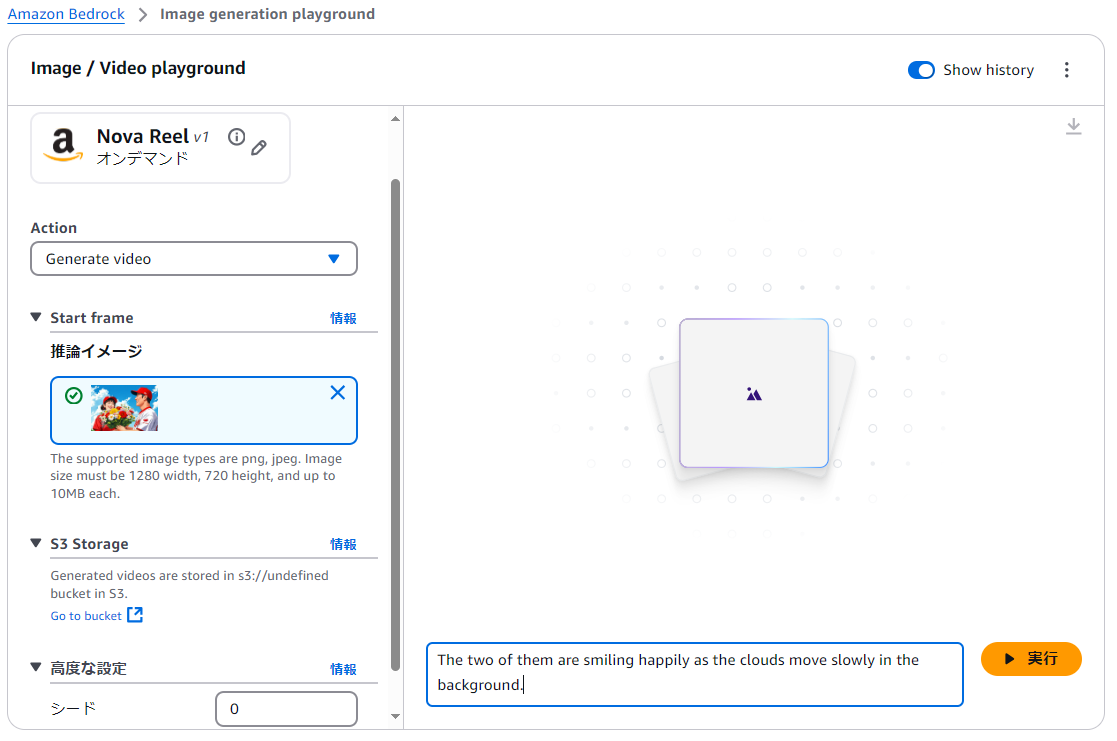Remove the uploaded start frame image

338,393
